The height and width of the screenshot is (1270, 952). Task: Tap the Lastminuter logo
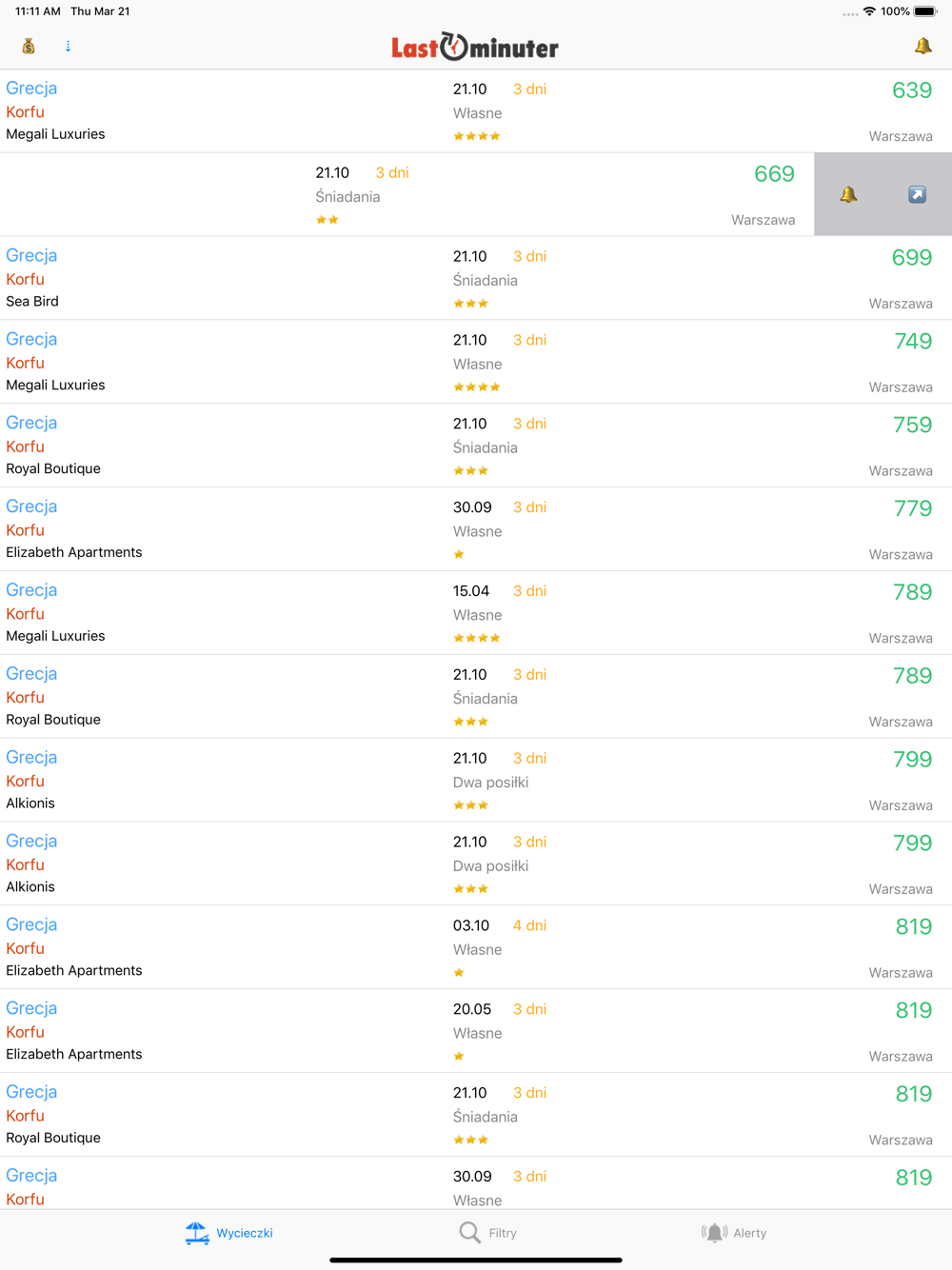pos(475,47)
